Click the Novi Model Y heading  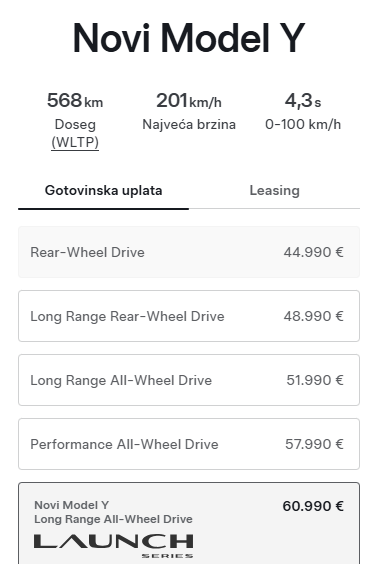[189, 38]
